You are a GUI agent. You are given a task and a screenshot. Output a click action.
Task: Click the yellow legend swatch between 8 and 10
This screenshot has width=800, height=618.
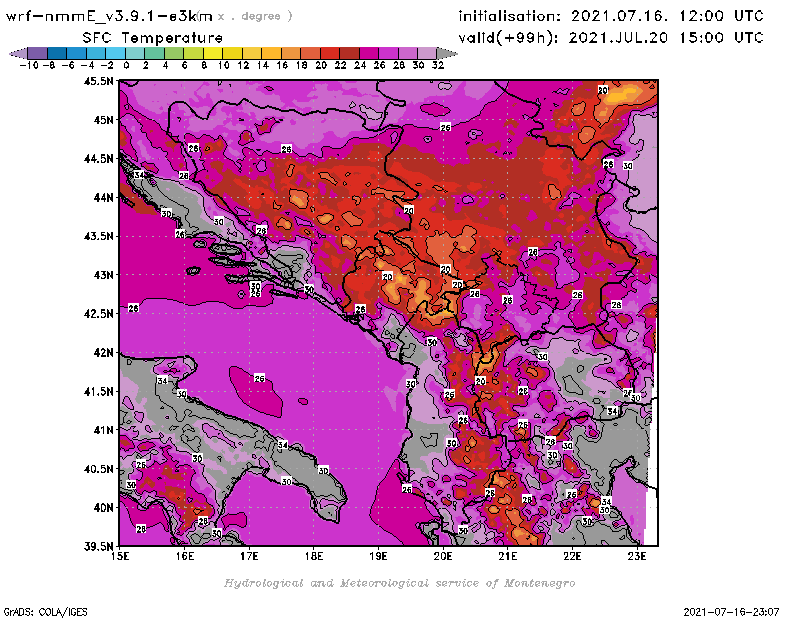213,54
